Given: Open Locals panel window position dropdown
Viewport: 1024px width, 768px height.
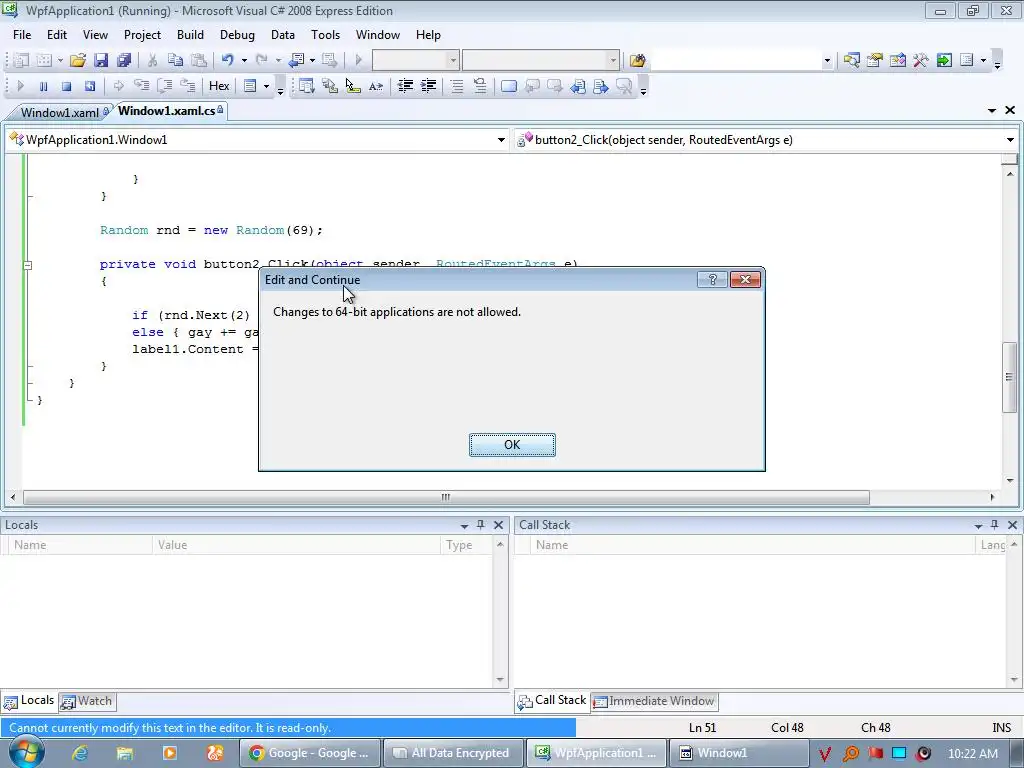Looking at the screenshot, I should 464,525.
